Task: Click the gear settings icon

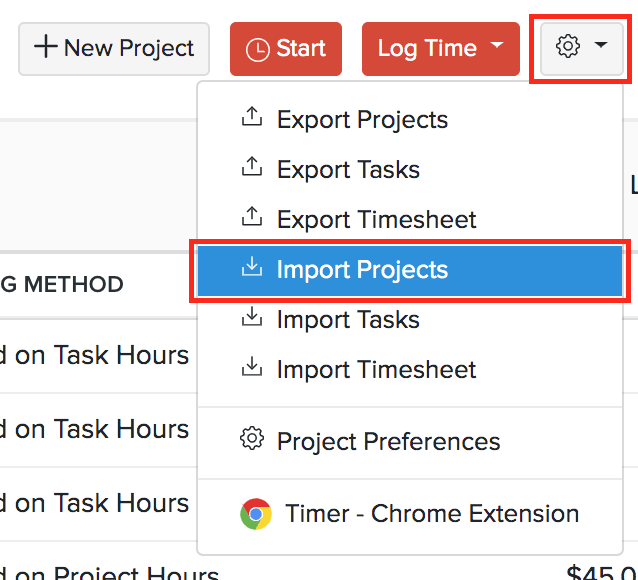Action: pos(568,47)
